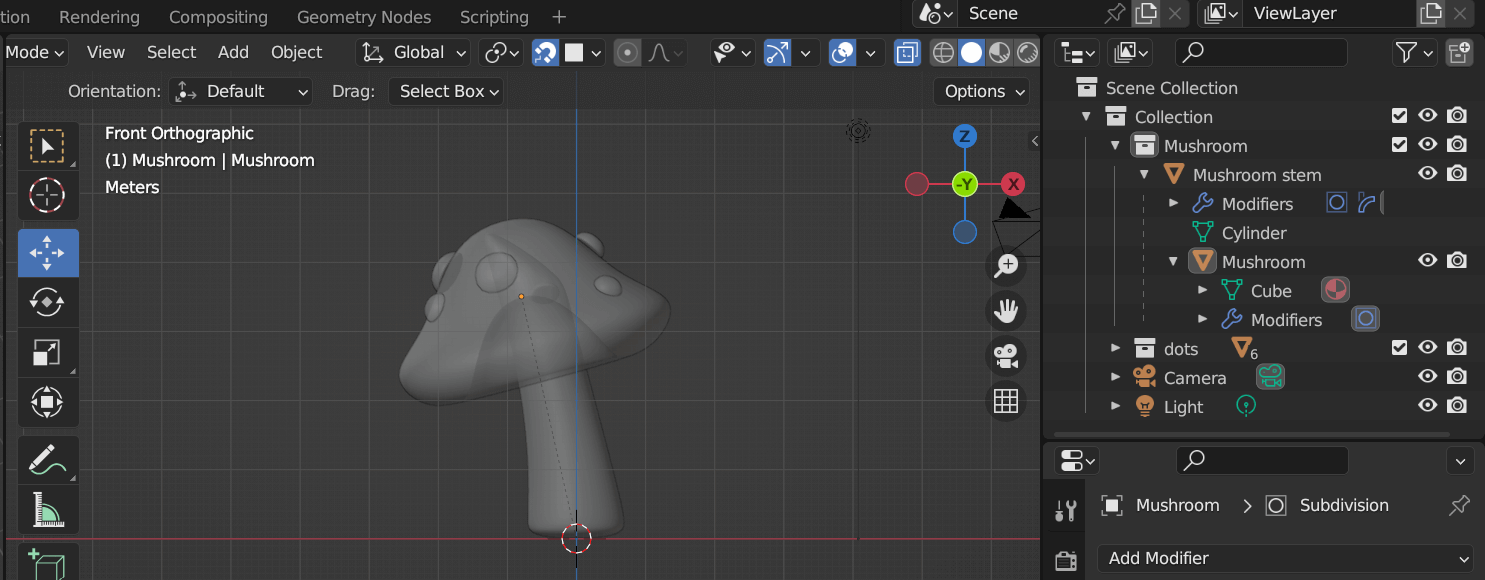Toggle snapping magnet button
The width and height of the screenshot is (1485, 580).
click(545, 52)
